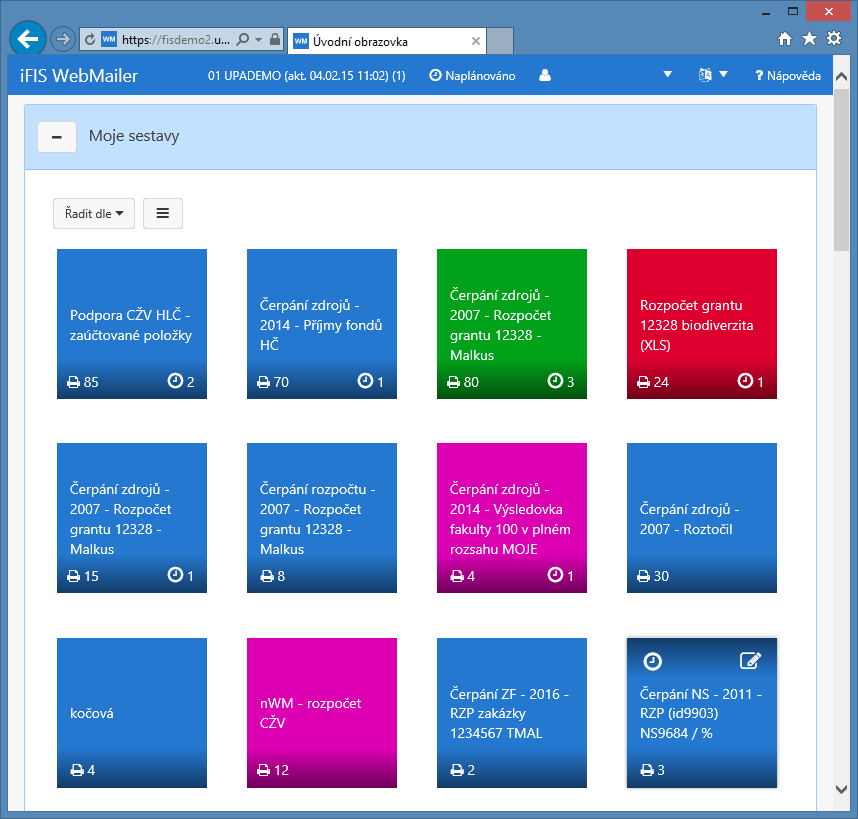Click the security padlock icon
This screenshot has height=819, width=858.
(275, 39)
